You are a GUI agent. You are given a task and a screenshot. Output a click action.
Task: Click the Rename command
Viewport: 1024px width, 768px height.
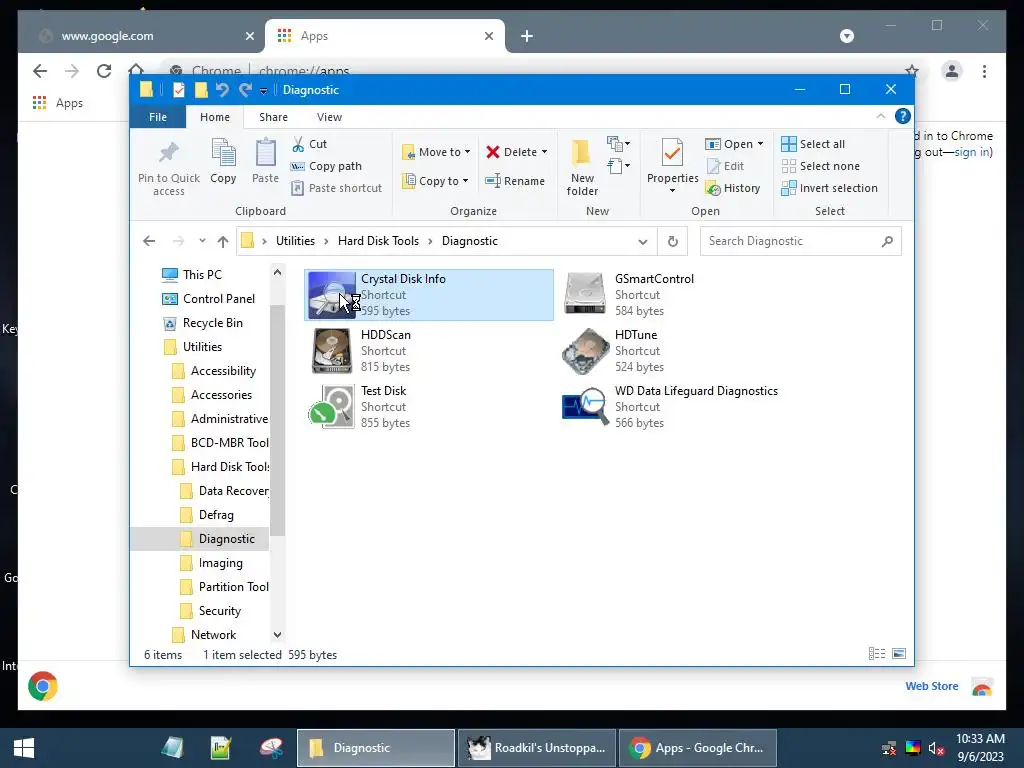pos(515,181)
